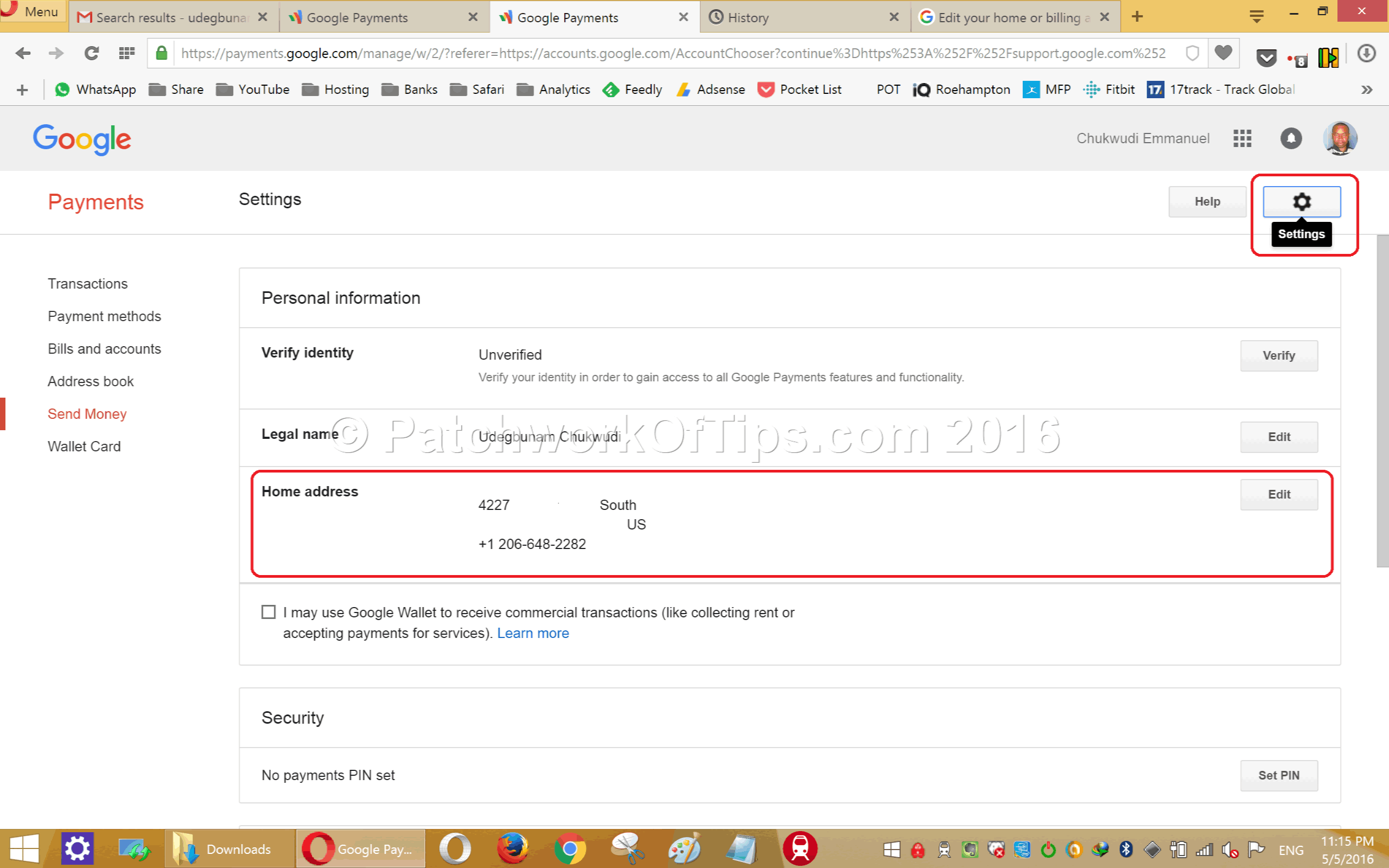Click the Verify identity button
The width and height of the screenshot is (1389, 868).
tap(1279, 356)
